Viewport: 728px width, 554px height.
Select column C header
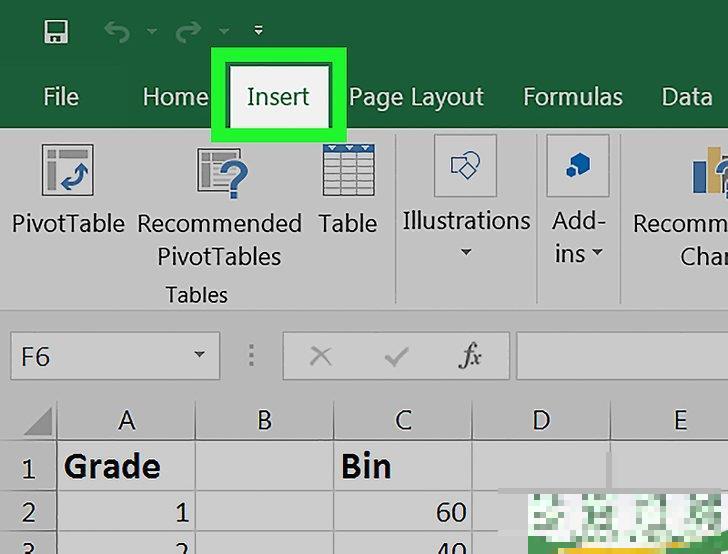(x=402, y=421)
